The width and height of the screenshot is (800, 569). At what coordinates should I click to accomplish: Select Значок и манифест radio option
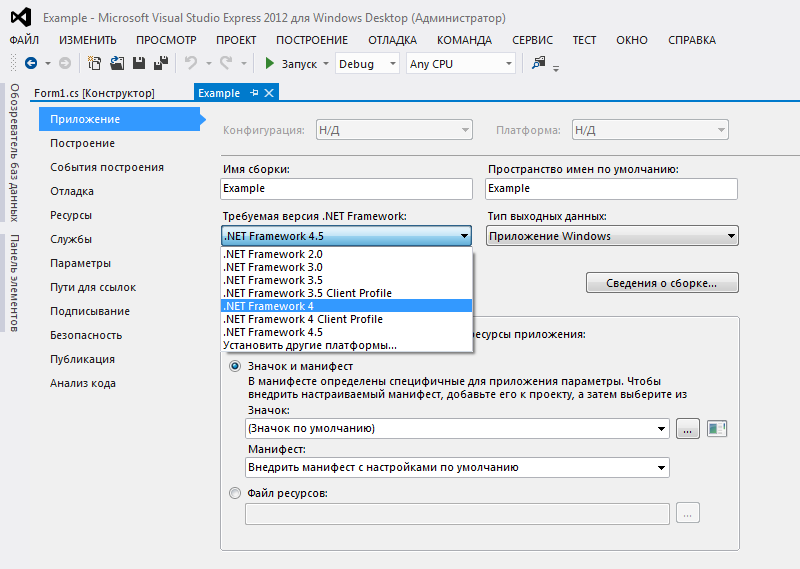(x=235, y=366)
